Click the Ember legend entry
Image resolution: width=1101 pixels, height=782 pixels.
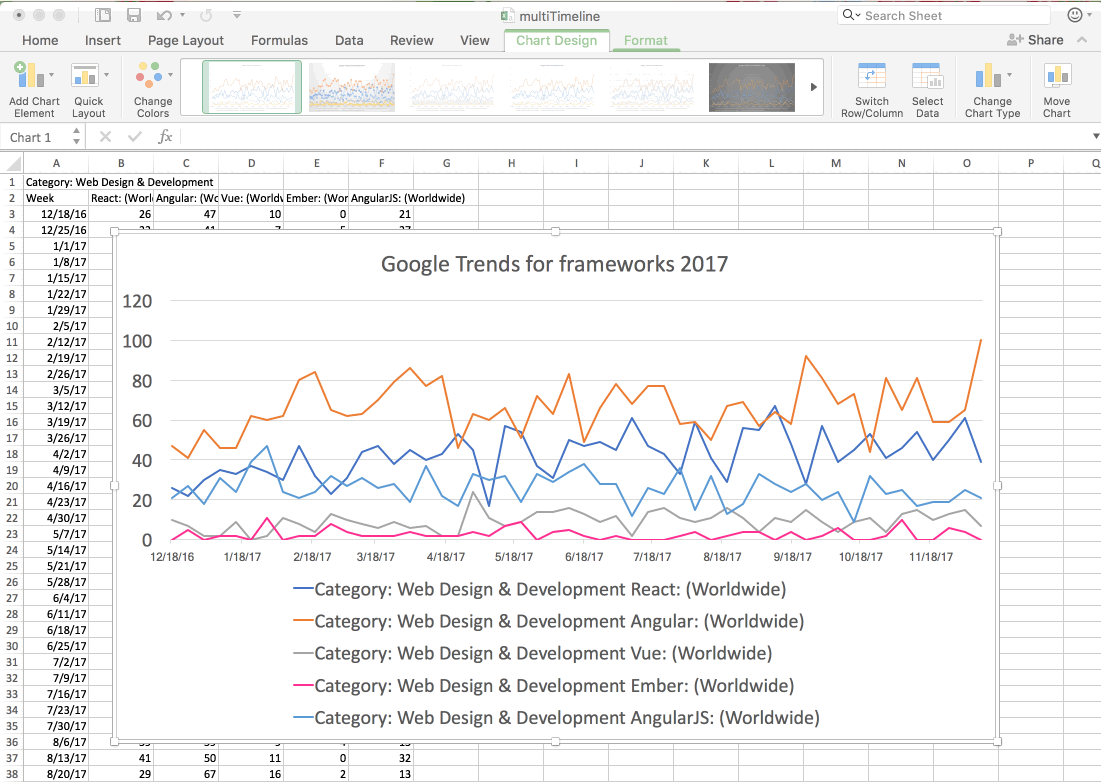point(543,686)
